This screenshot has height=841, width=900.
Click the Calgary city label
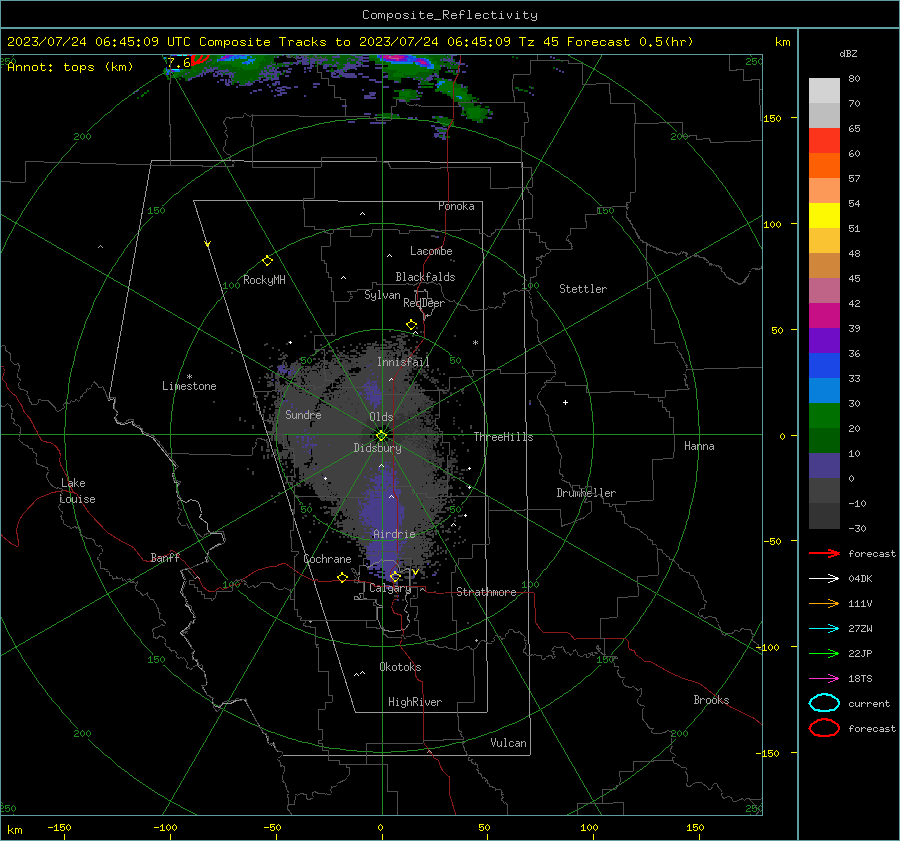[x=390, y=588]
